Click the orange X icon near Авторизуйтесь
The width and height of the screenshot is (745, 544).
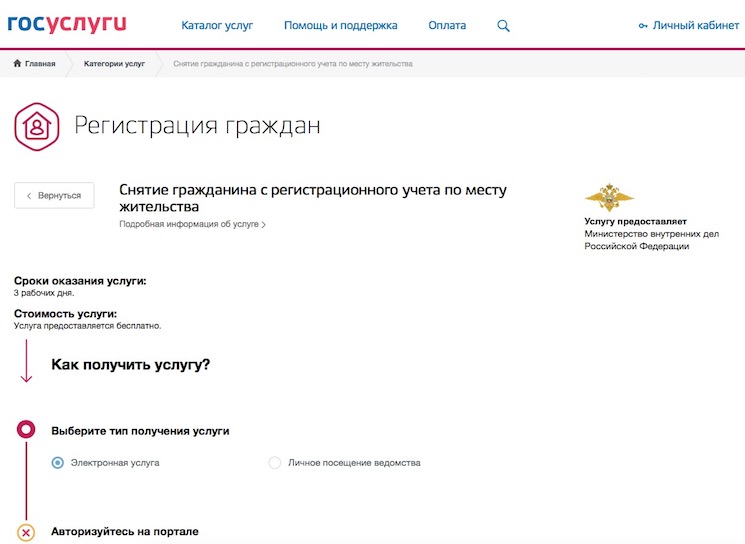[x=27, y=532]
